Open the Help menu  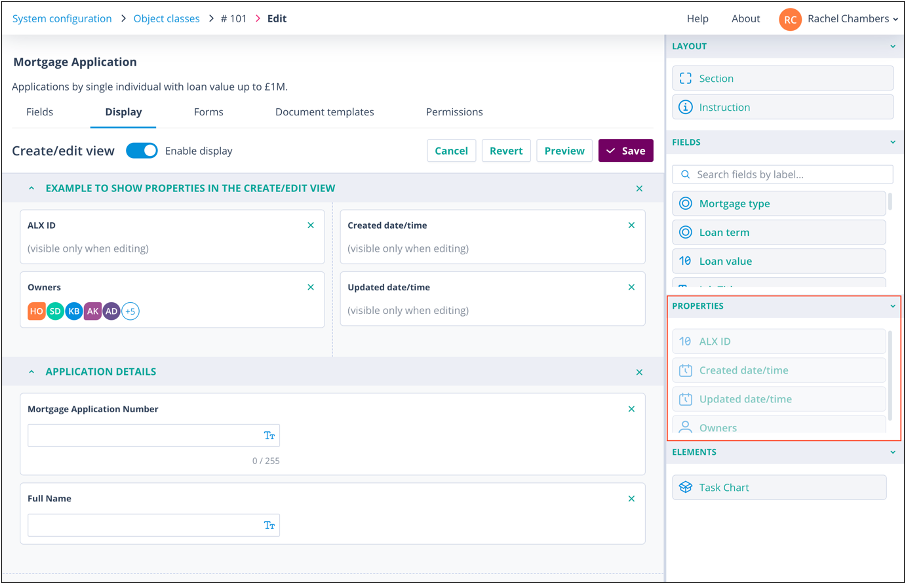697,18
